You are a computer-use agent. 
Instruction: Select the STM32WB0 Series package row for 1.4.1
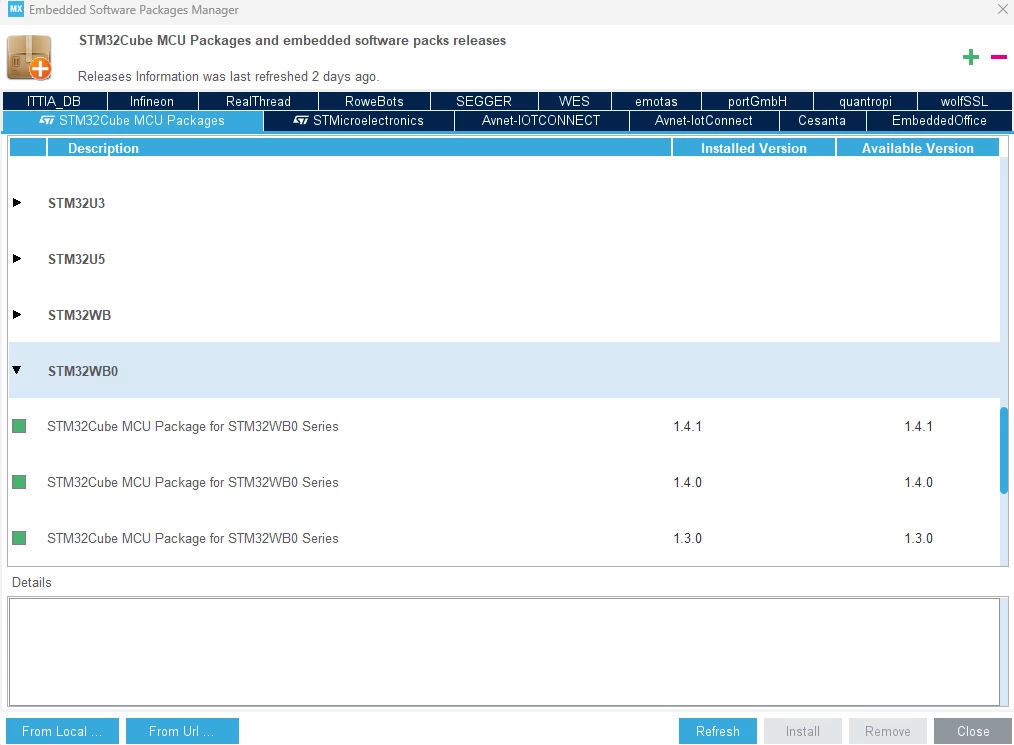(504, 426)
